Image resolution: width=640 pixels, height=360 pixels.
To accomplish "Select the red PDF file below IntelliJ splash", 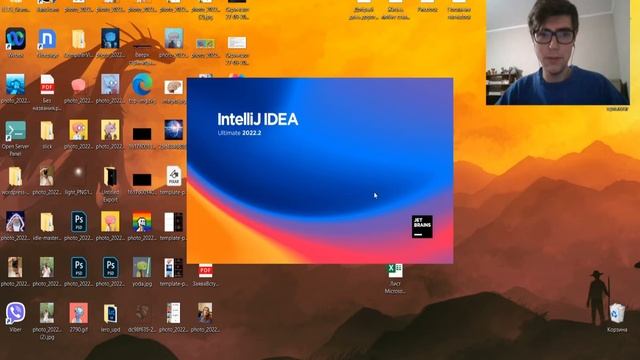I will tap(205, 271).
